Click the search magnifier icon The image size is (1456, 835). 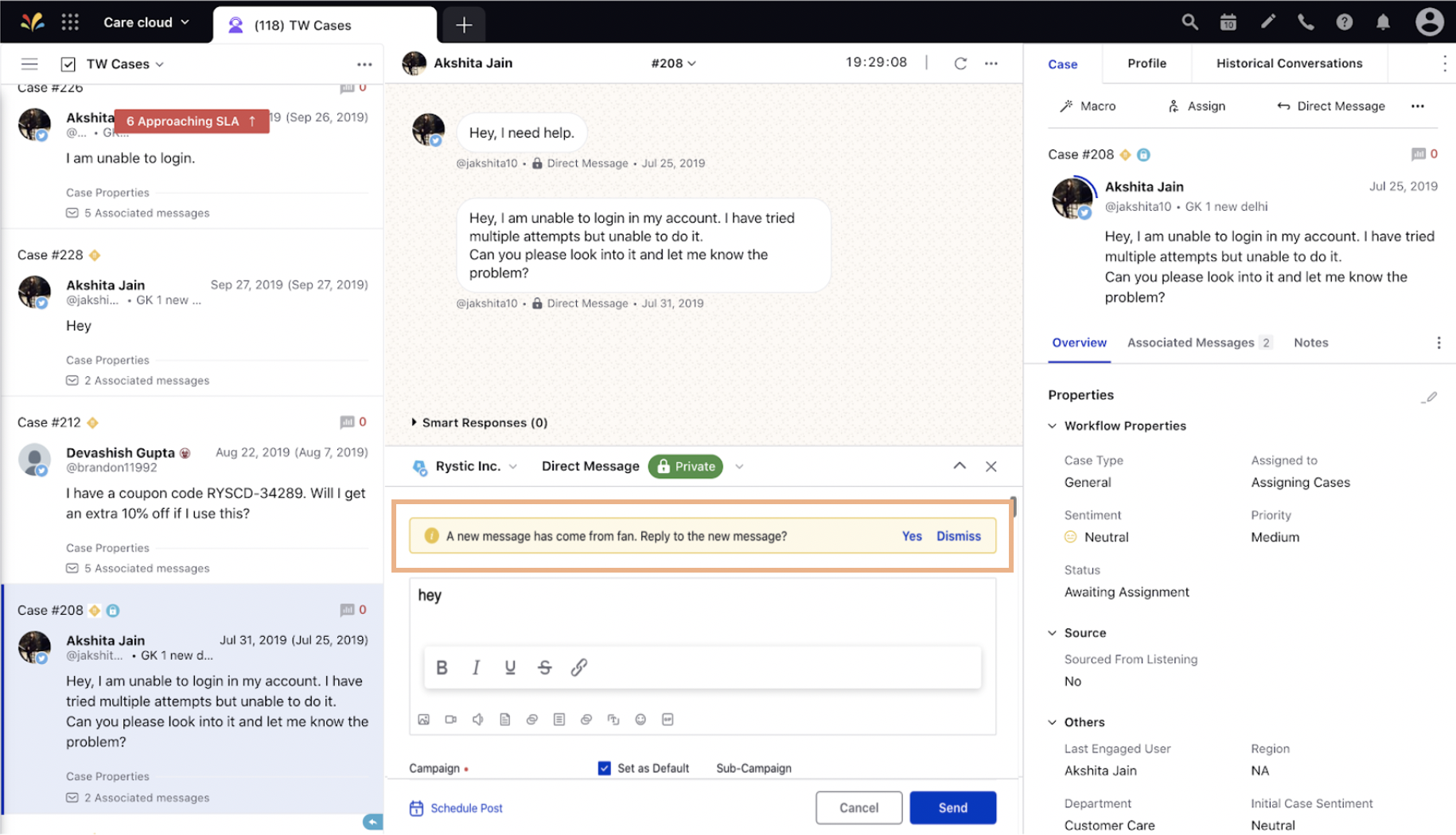1189,22
